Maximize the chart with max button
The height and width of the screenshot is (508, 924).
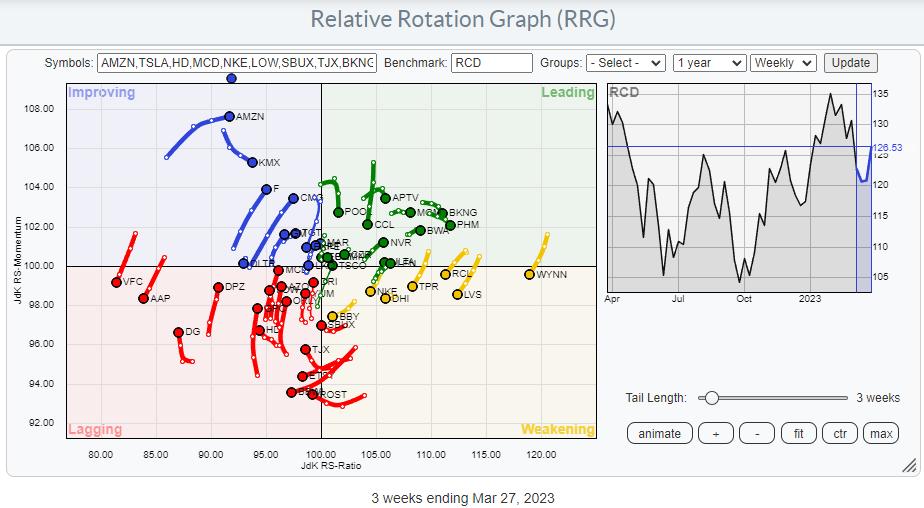(x=880, y=433)
